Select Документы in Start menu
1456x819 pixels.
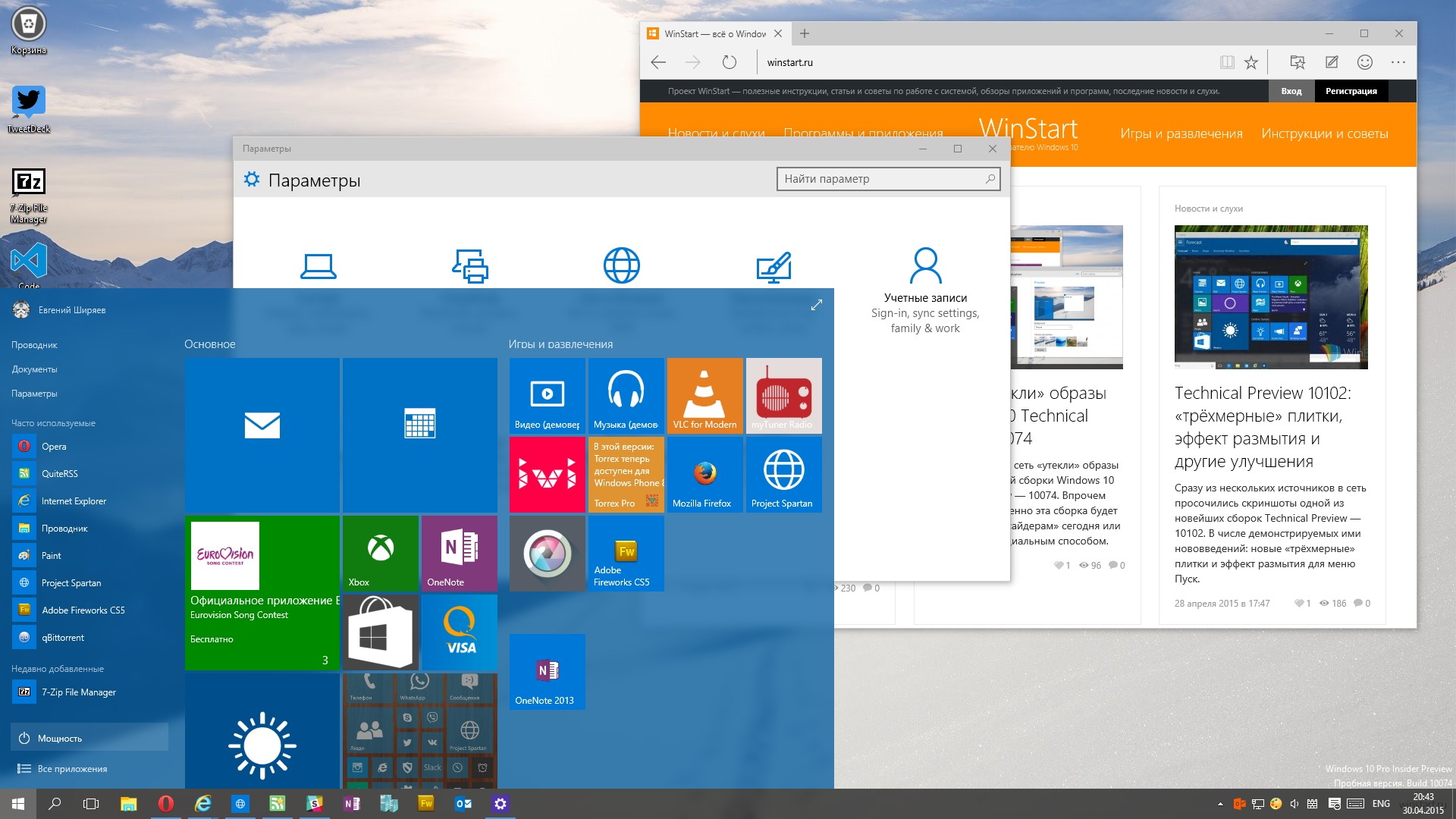(34, 369)
